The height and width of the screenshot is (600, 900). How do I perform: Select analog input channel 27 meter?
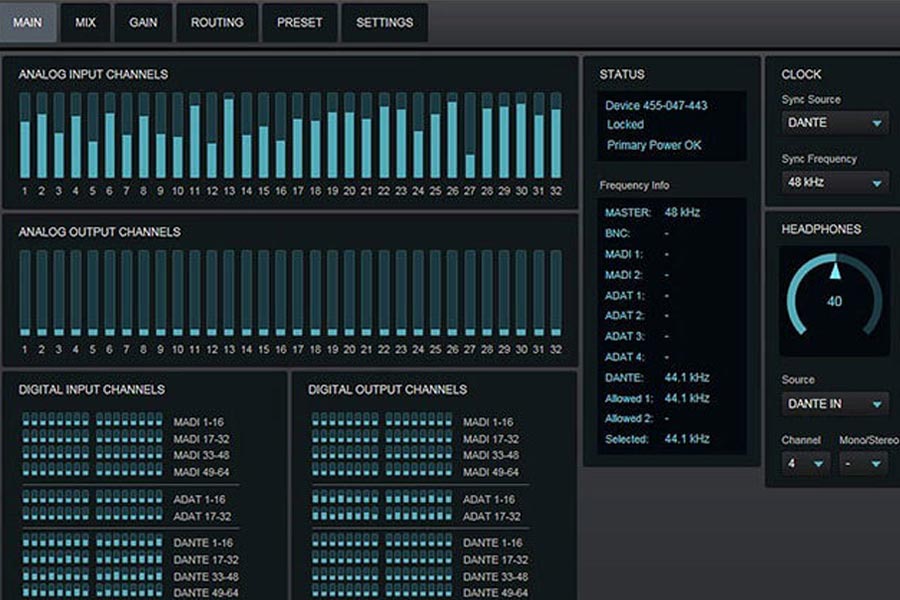click(470, 135)
